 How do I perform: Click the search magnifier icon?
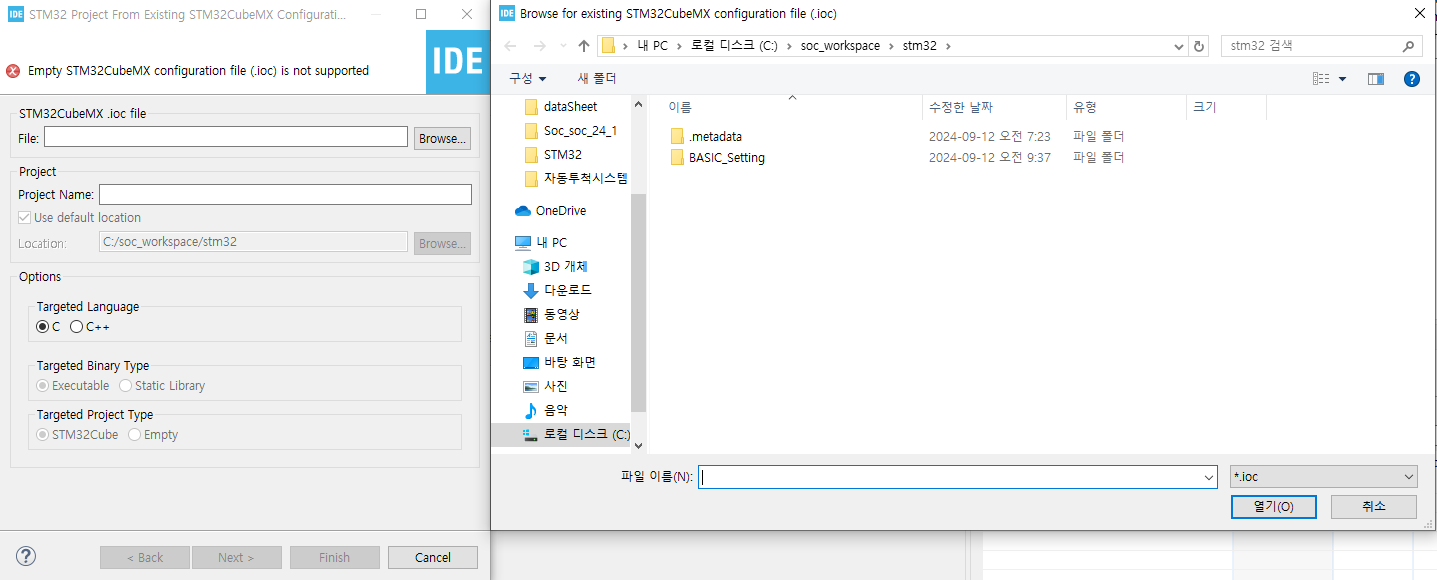(x=1408, y=46)
